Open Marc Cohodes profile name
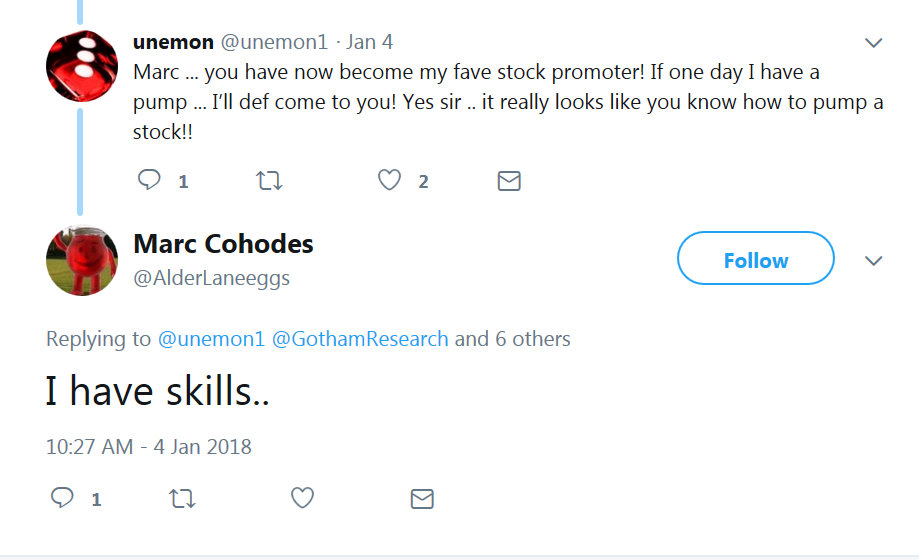Screen dimensions: 919x560 223,244
